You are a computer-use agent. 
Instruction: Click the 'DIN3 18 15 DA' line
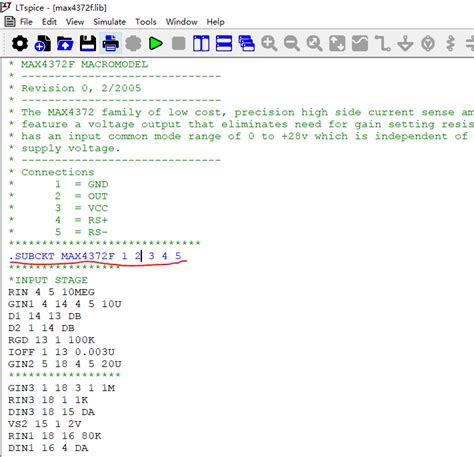pyautogui.click(x=51, y=412)
